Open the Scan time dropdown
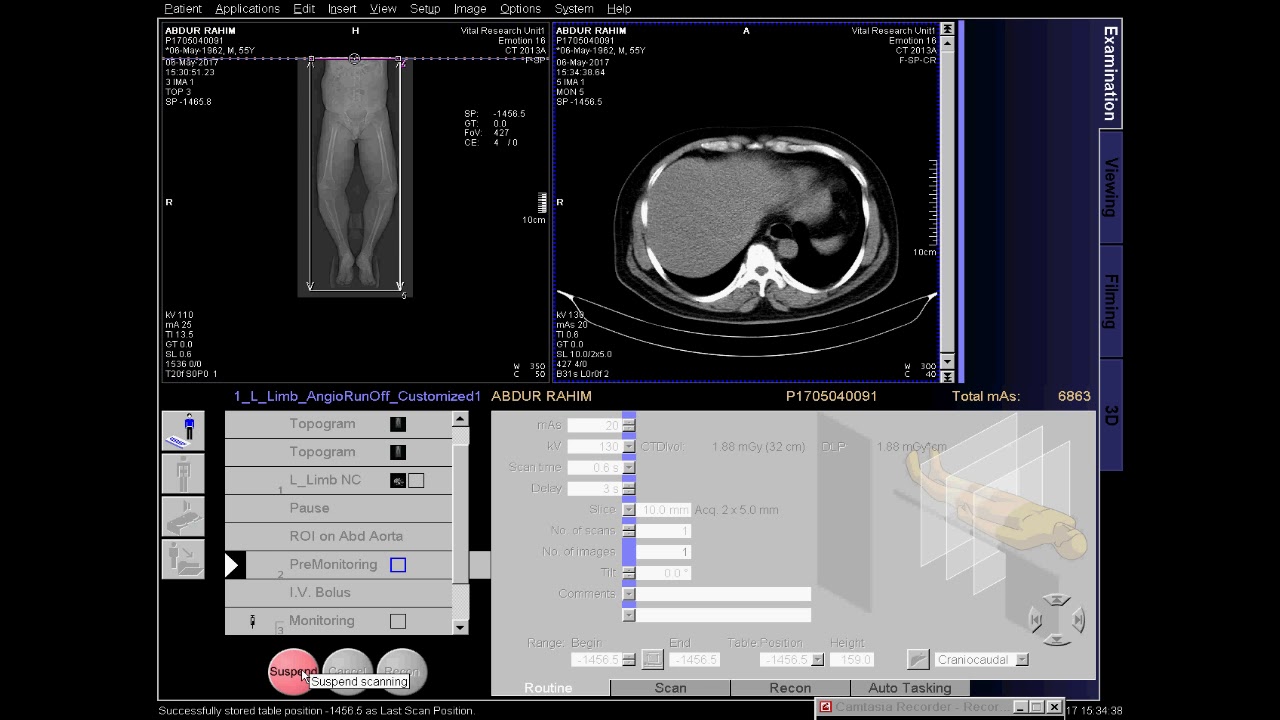 [x=628, y=467]
